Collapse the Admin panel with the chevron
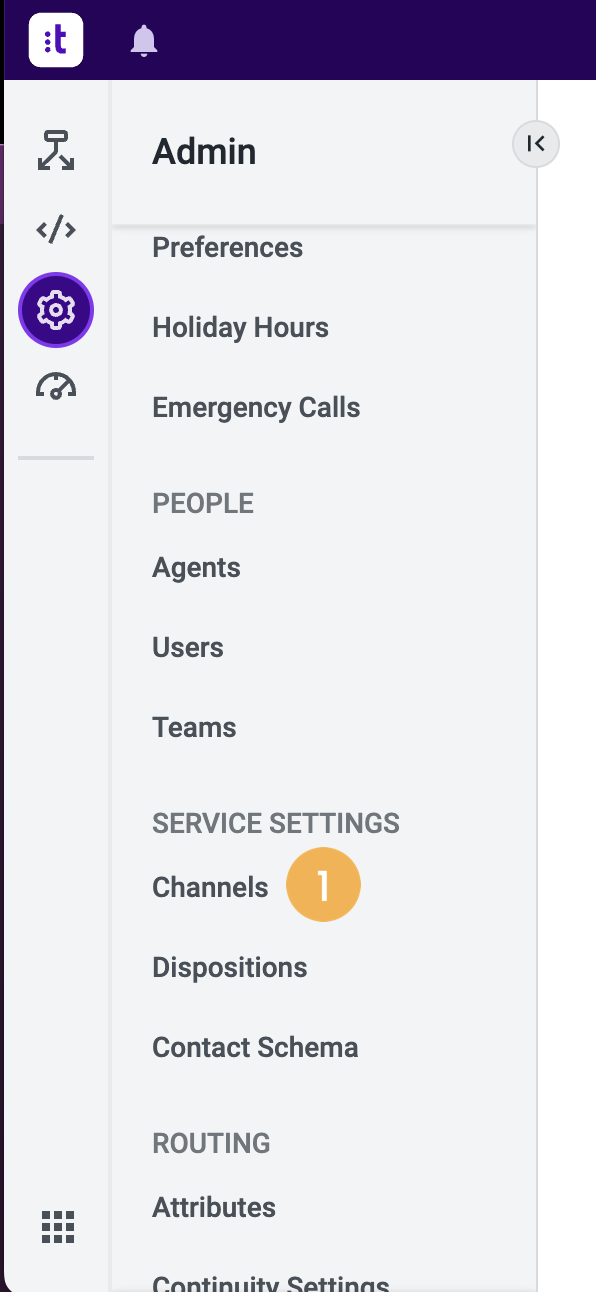Image resolution: width=596 pixels, height=1292 pixels. (535, 144)
